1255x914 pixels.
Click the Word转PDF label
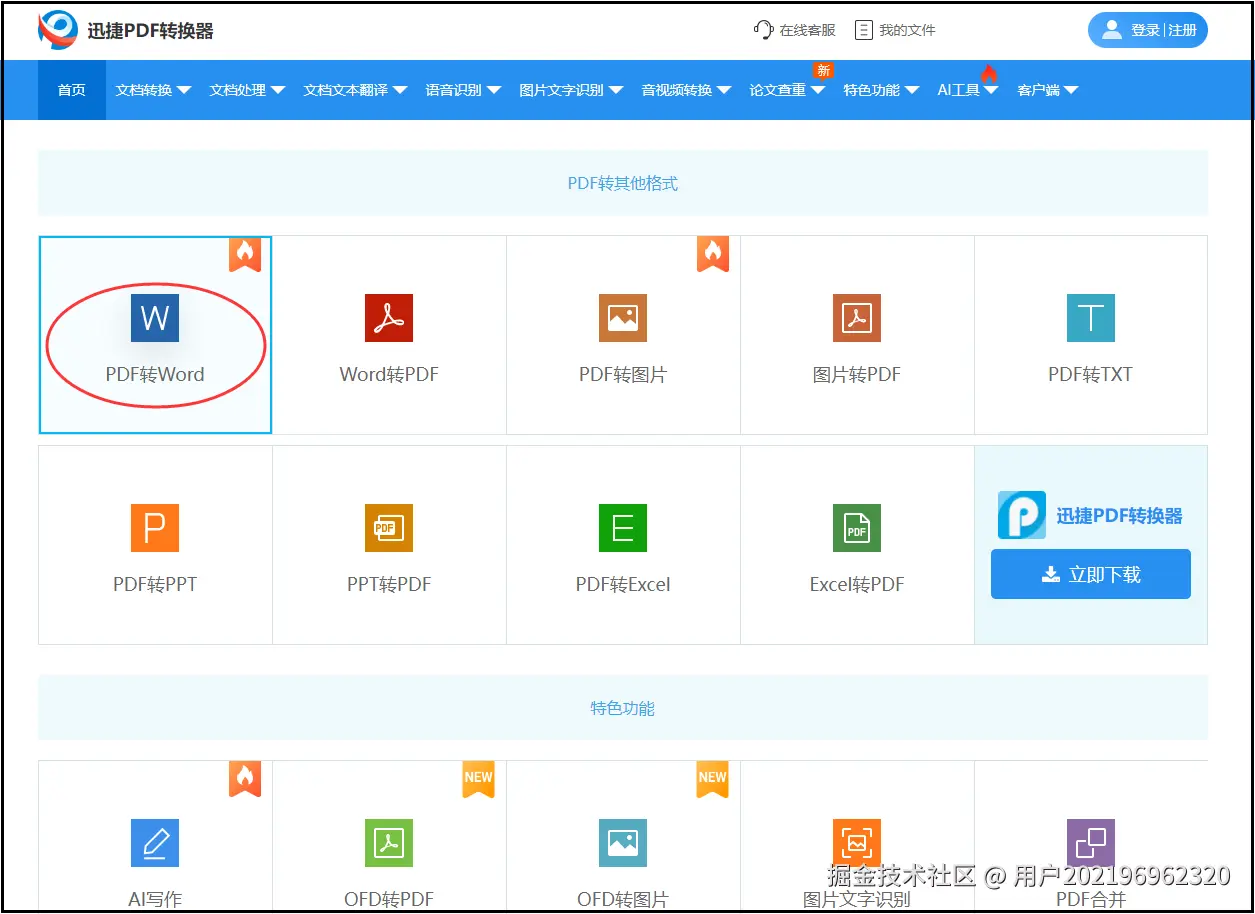click(389, 375)
